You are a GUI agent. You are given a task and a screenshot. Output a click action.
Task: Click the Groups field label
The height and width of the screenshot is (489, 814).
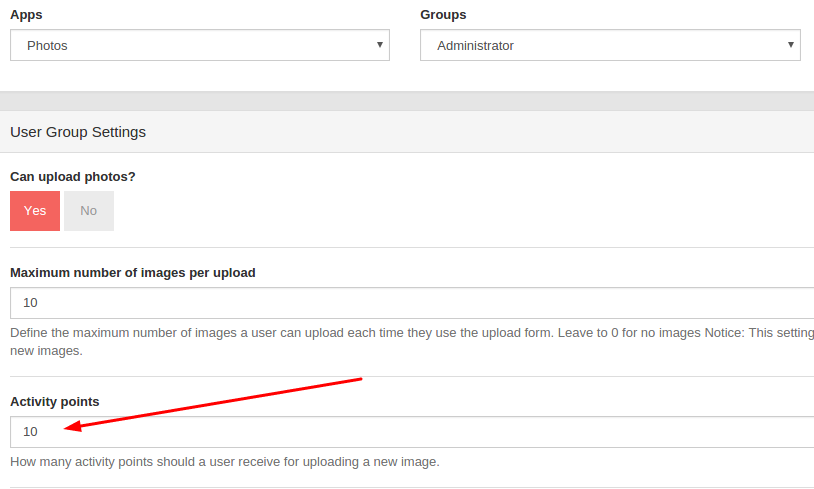[443, 15]
